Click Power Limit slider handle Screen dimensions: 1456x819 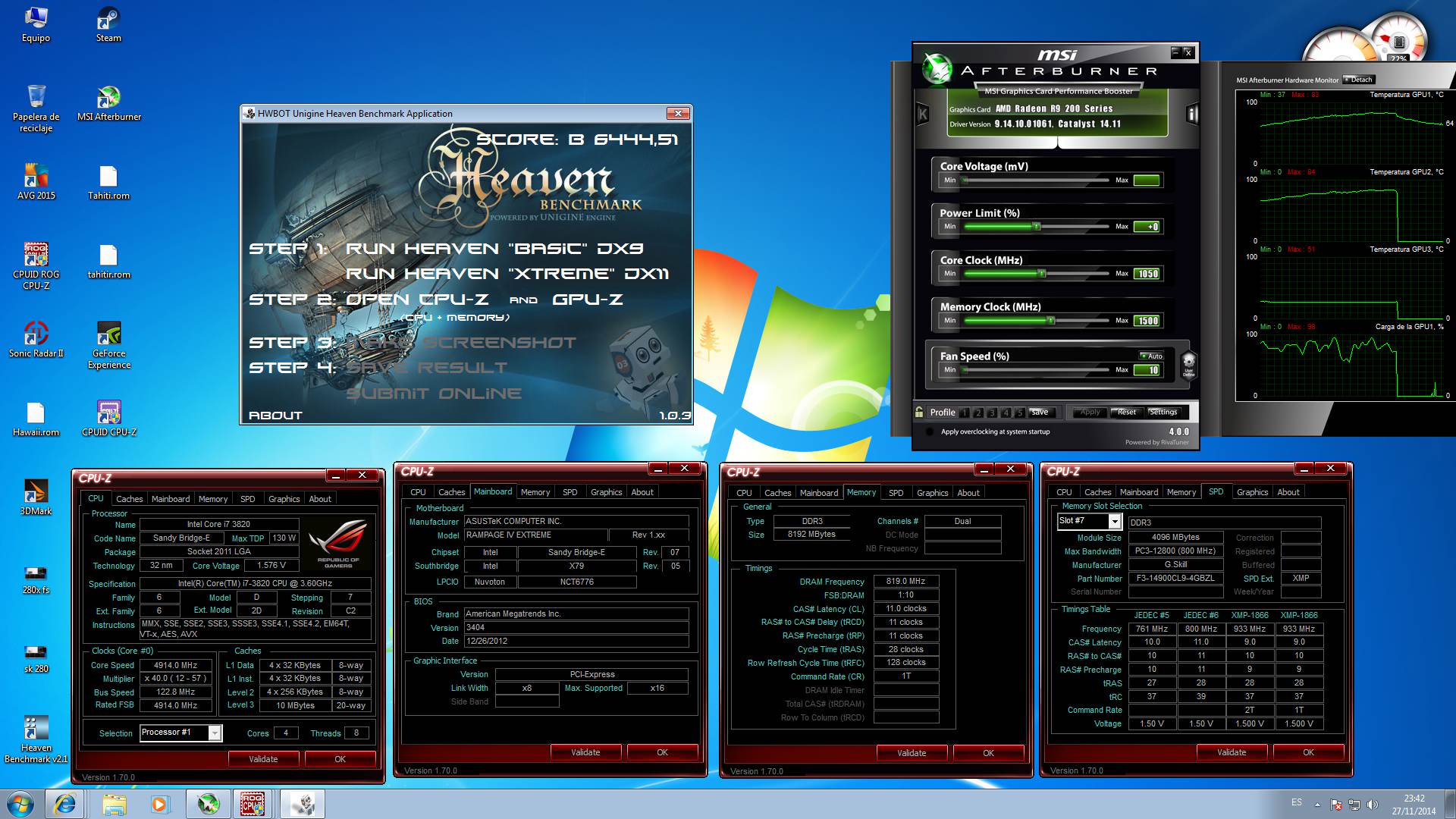[x=1037, y=226]
